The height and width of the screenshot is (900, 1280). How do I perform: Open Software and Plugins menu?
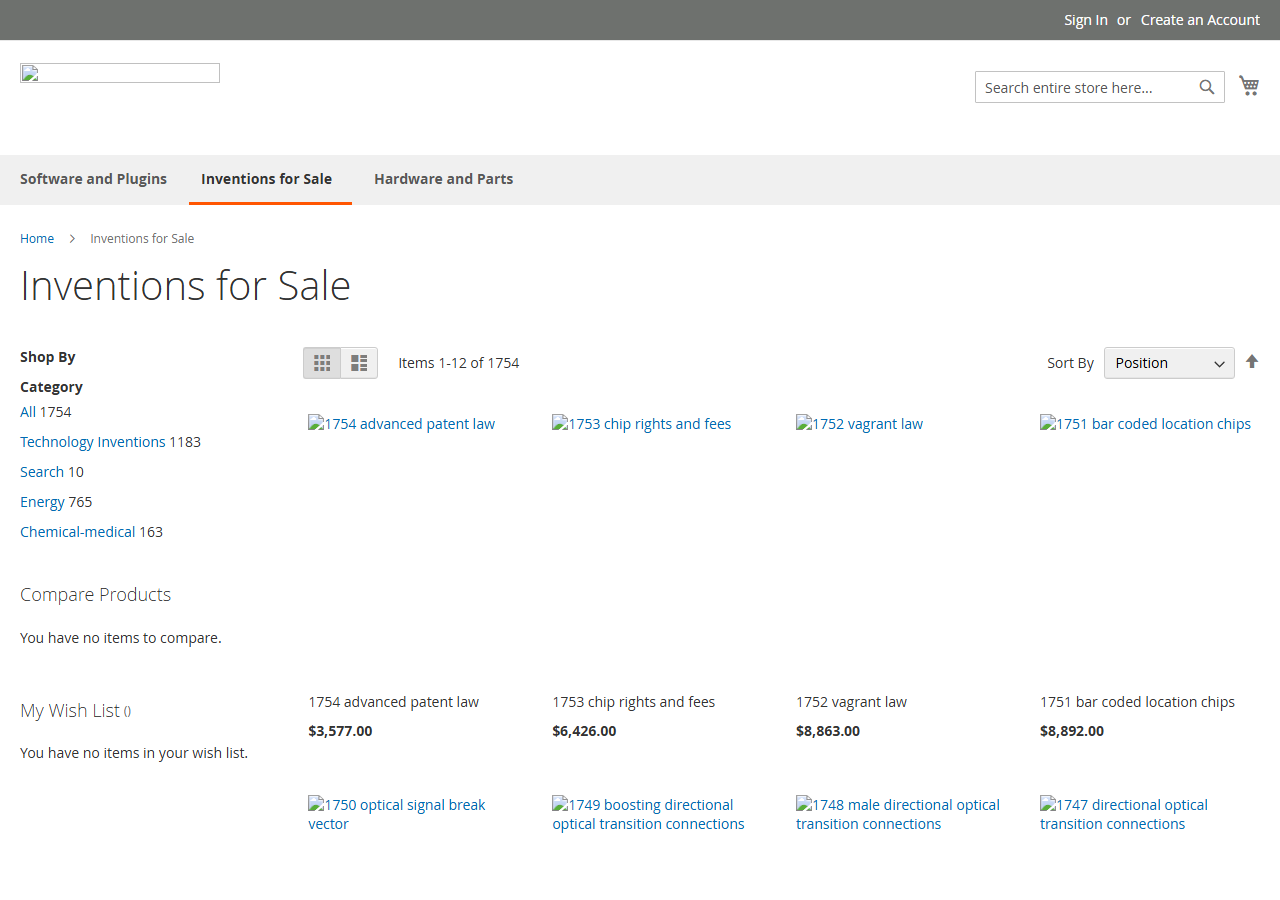tap(93, 179)
